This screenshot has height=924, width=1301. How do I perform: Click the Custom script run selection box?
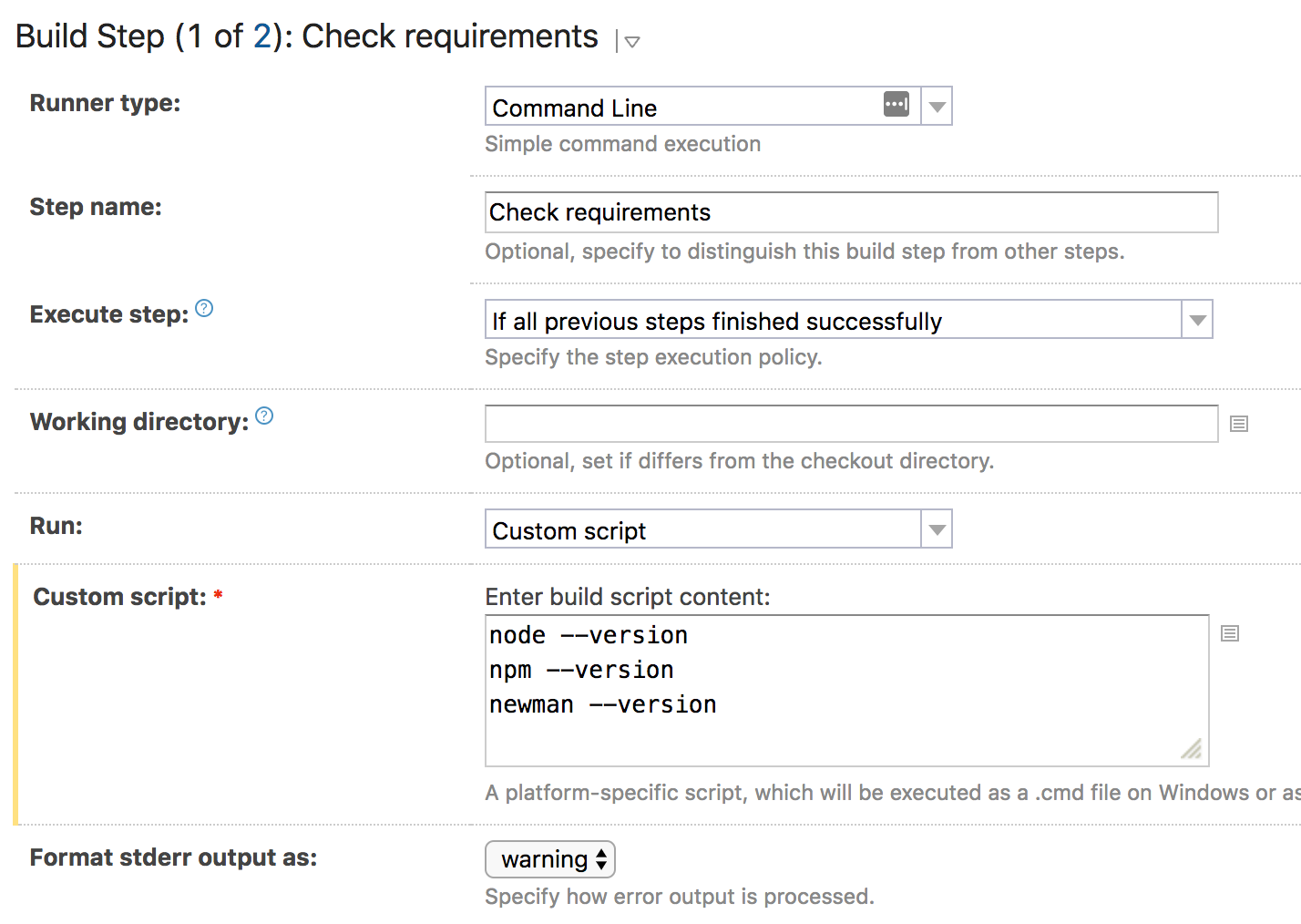(702, 530)
